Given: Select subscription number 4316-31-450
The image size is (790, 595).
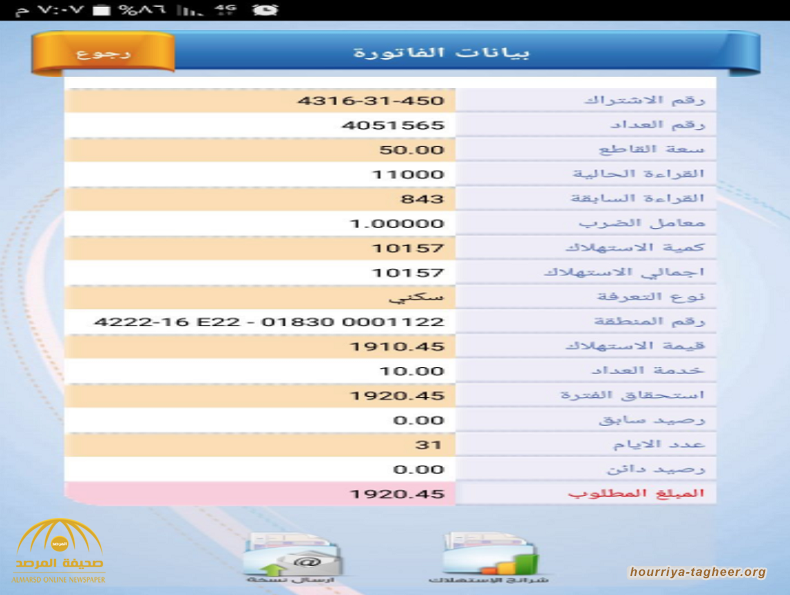Looking at the screenshot, I should (371, 101).
